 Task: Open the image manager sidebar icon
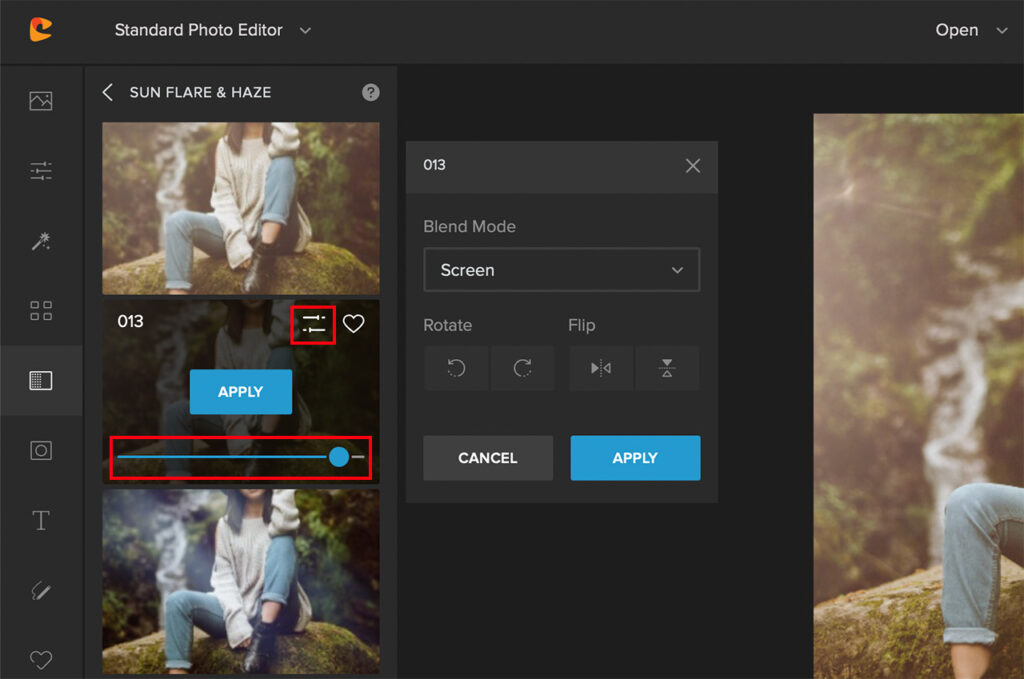click(x=41, y=101)
